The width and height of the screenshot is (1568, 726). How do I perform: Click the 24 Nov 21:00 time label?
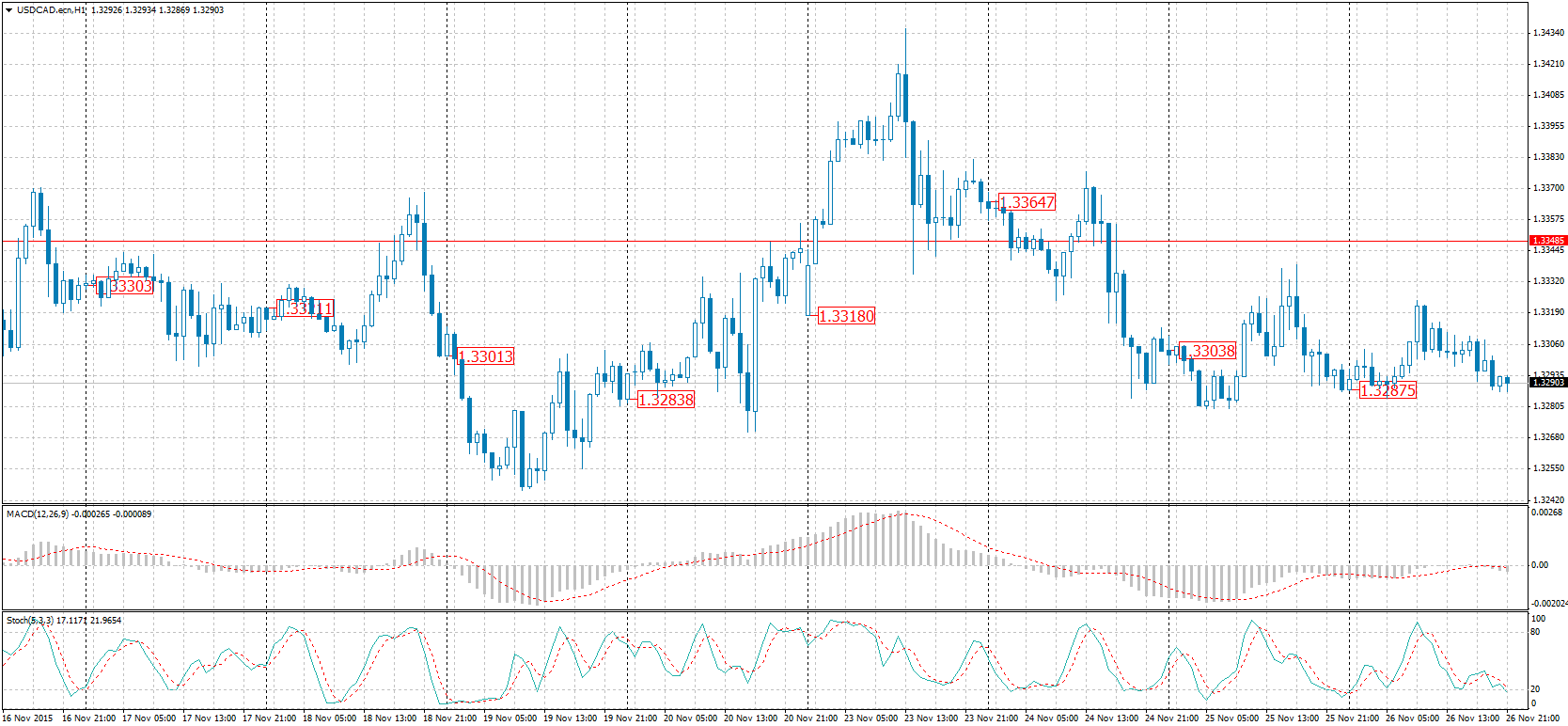tap(1171, 718)
